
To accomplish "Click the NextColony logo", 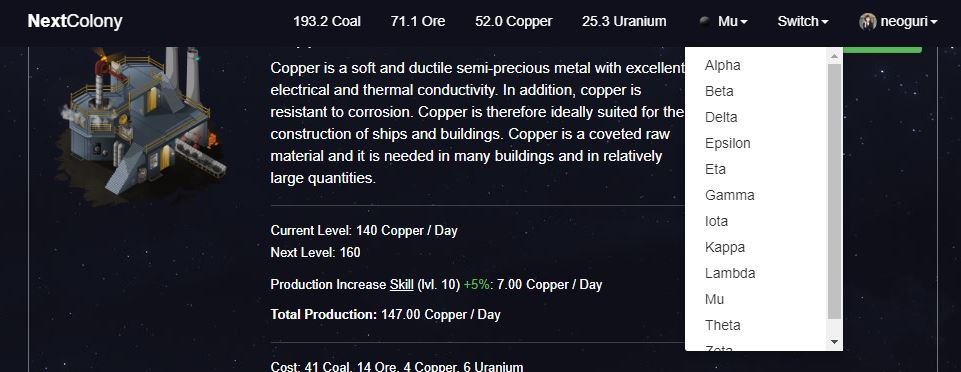I will coord(75,21).
